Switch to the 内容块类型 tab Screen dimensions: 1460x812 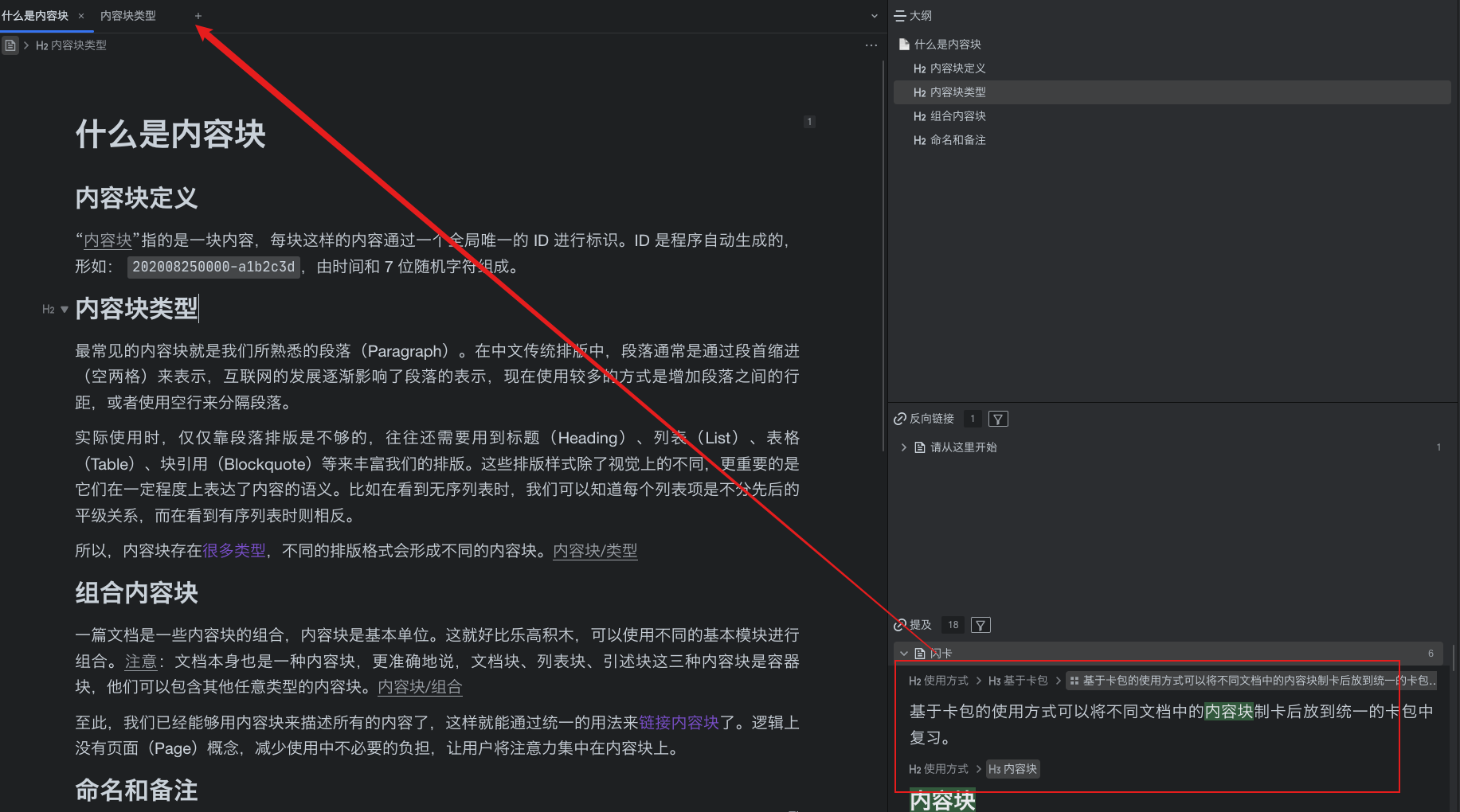coord(128,16)
